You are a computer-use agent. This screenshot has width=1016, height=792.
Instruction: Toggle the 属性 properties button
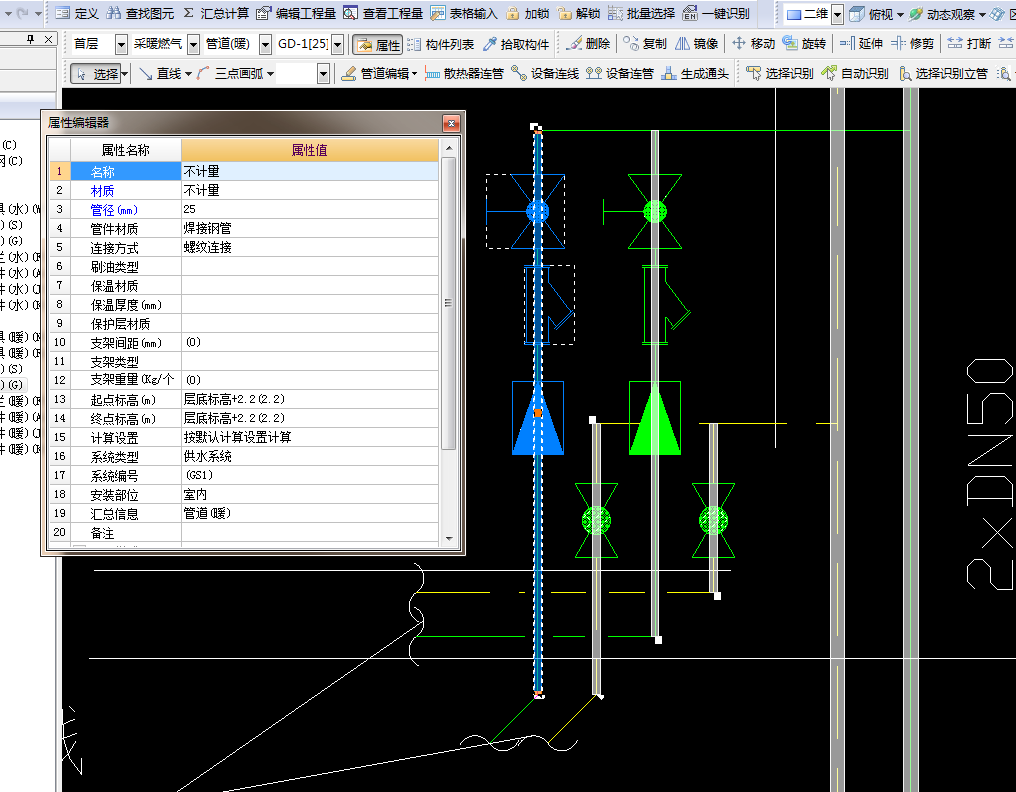coord(378,44)
